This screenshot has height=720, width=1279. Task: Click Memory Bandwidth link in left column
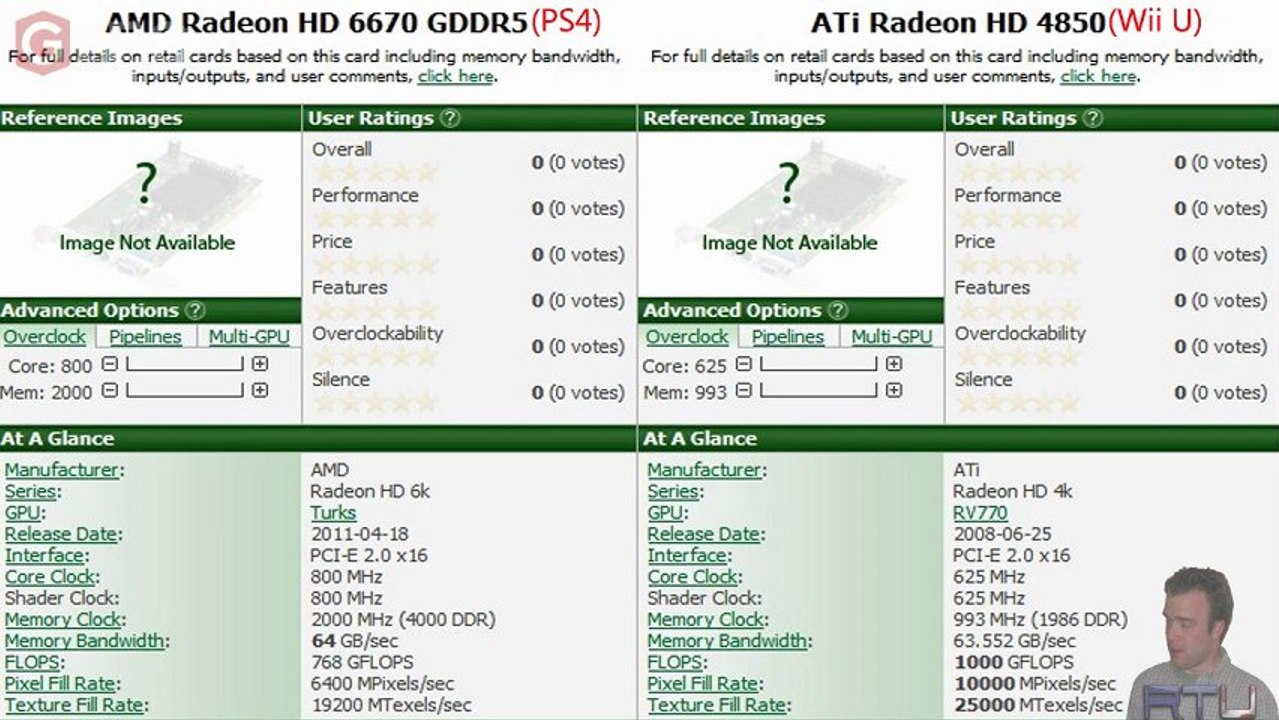[84, 641]
